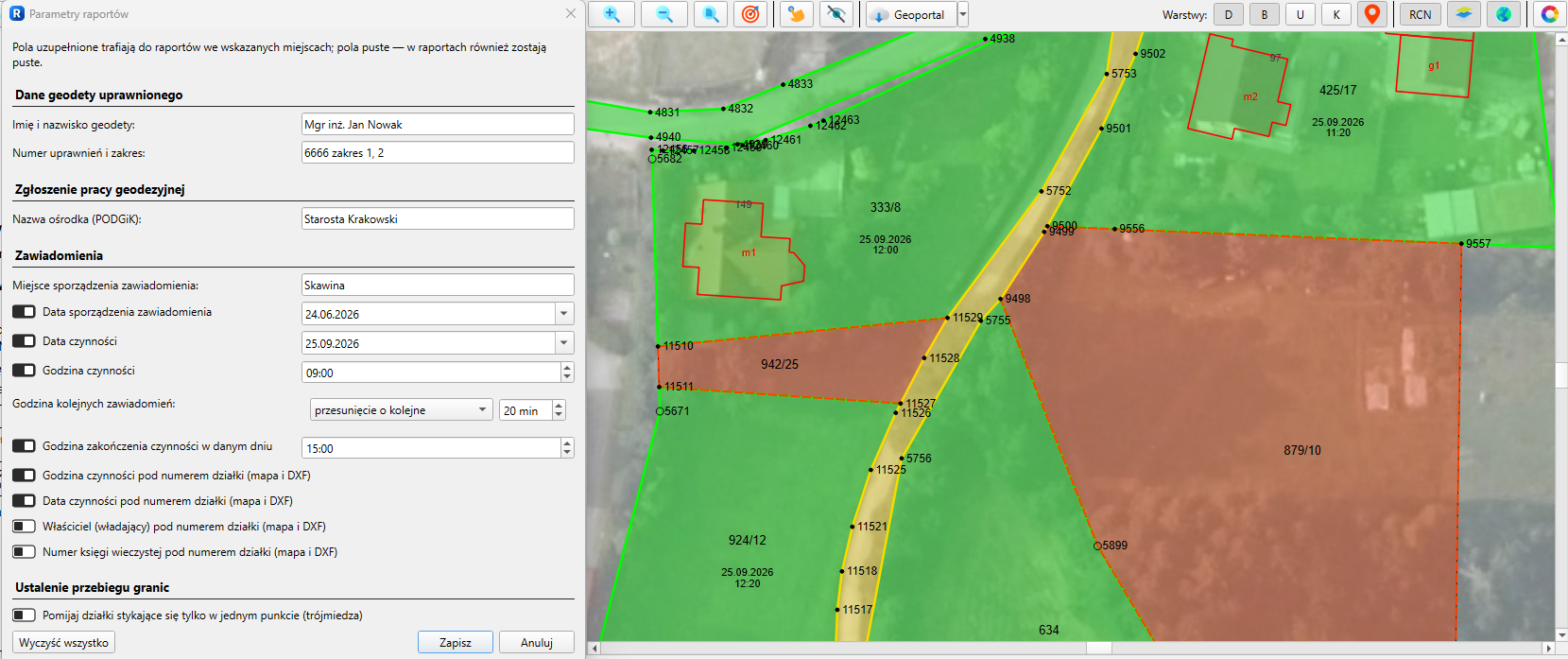Open the Geoportal dropdown arrow
Viewport: 1568px width, 659px height.
[x=963, y=14]
